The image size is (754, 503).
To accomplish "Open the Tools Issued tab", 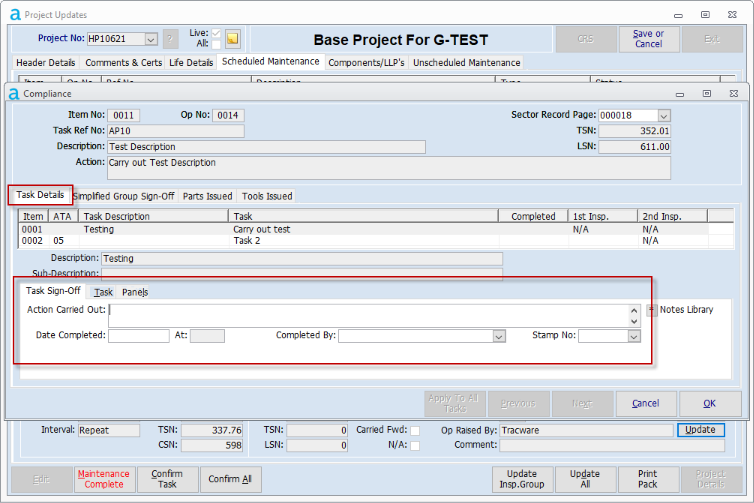I will click(x=267, y=196).
